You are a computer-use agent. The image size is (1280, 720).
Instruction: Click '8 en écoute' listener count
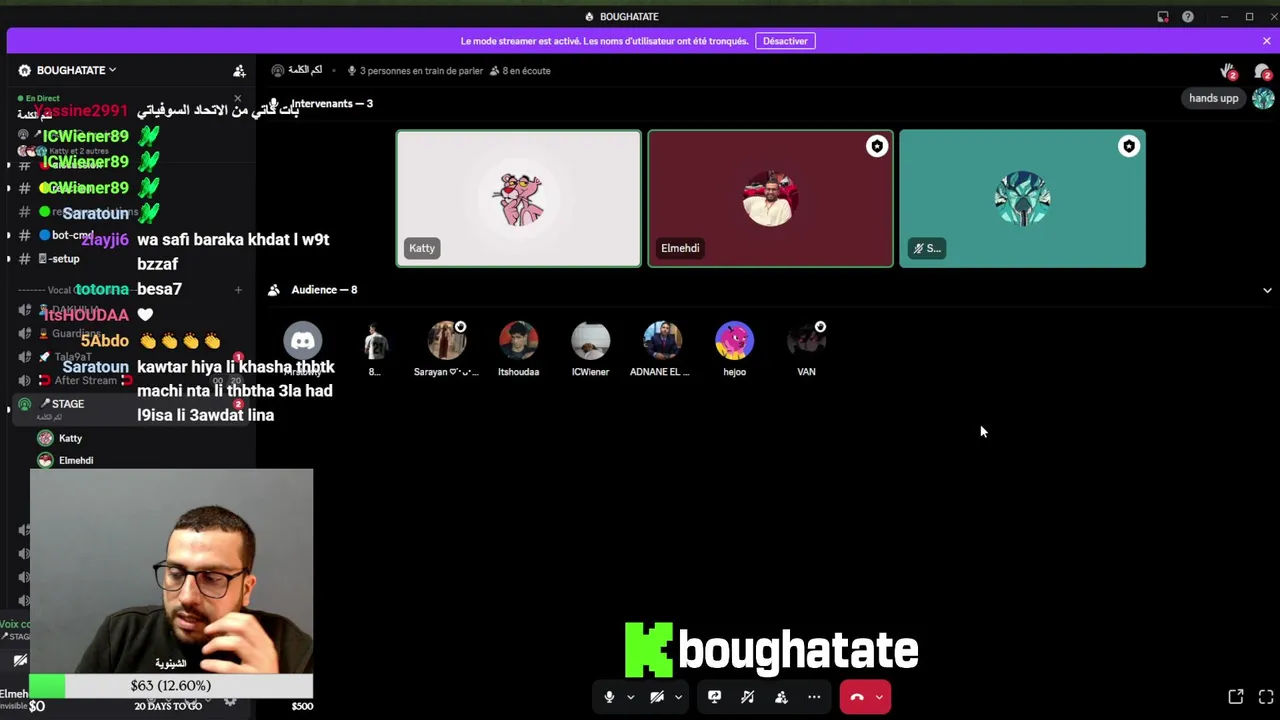click(520, 71)
